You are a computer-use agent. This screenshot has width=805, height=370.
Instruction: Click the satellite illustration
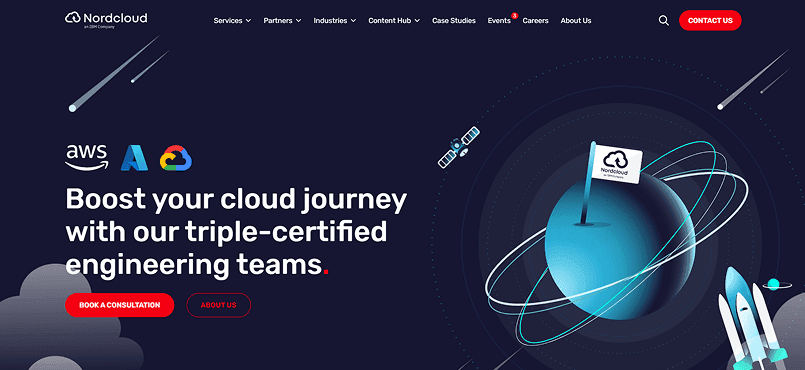(x=458, y=147)
